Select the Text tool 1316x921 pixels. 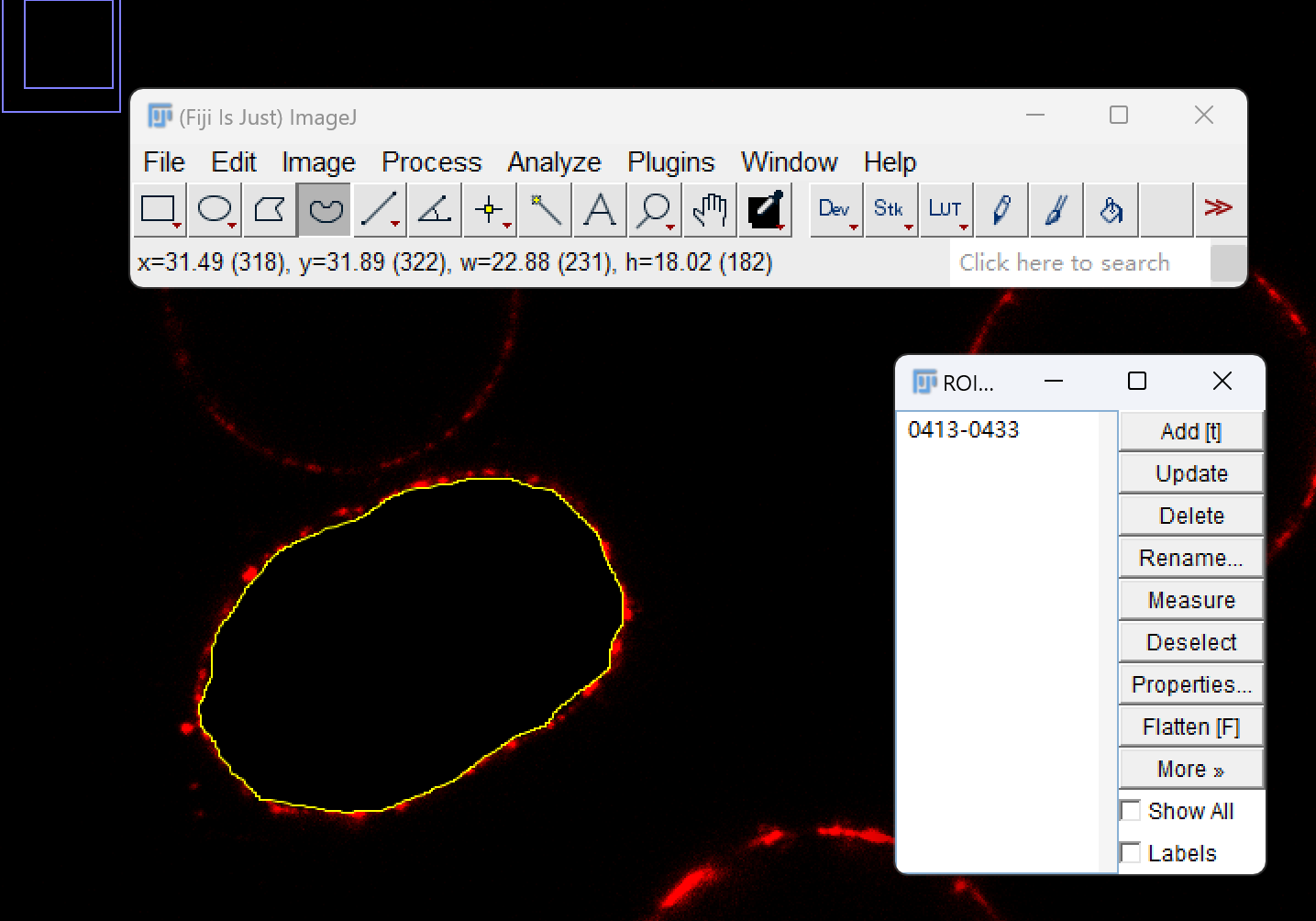(x=600, y=210)
